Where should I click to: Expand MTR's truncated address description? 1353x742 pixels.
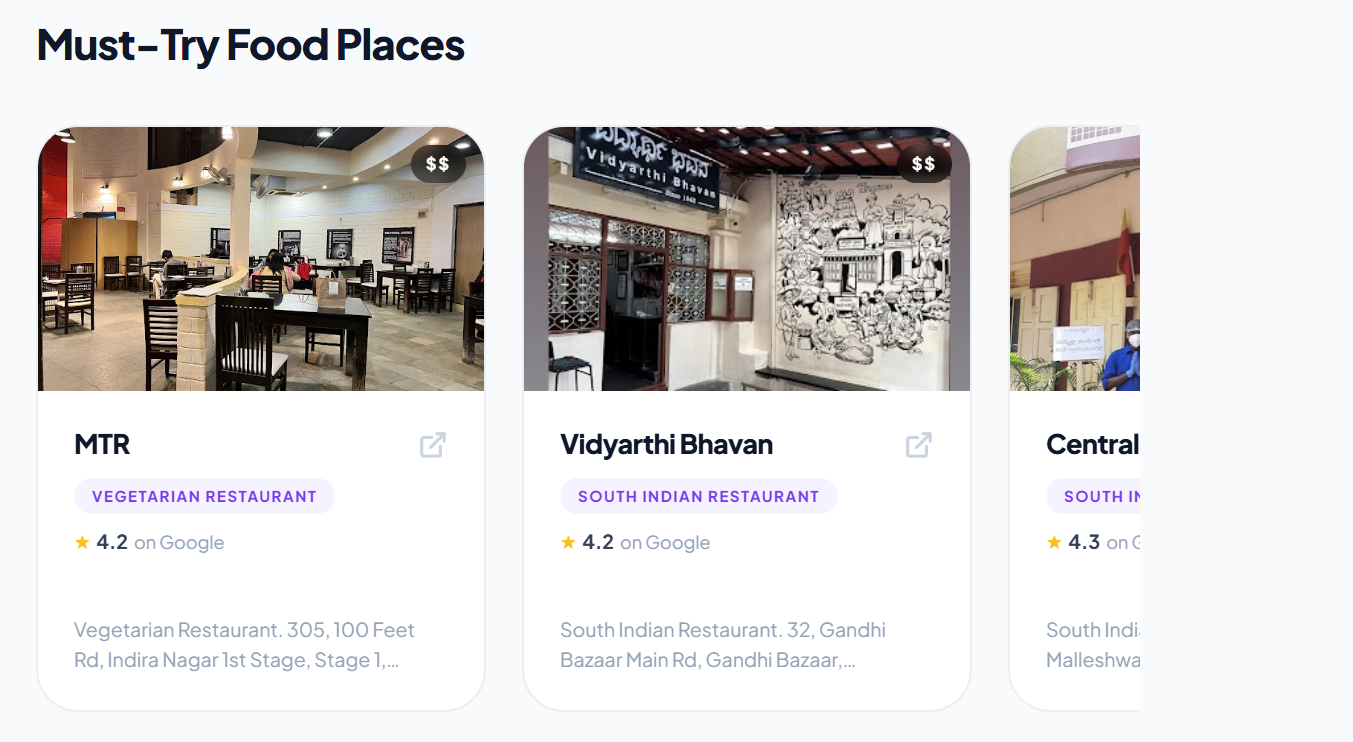(x=244, y=645)
